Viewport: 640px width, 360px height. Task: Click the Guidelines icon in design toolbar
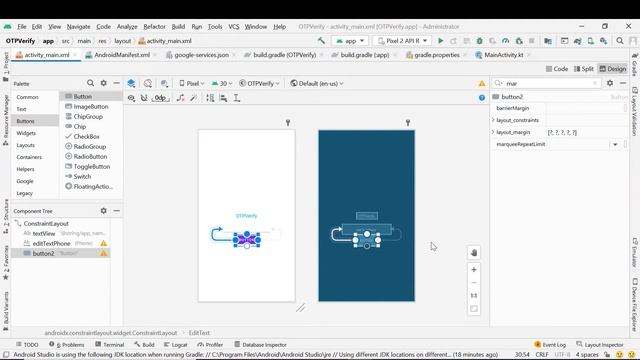point(237,98)
